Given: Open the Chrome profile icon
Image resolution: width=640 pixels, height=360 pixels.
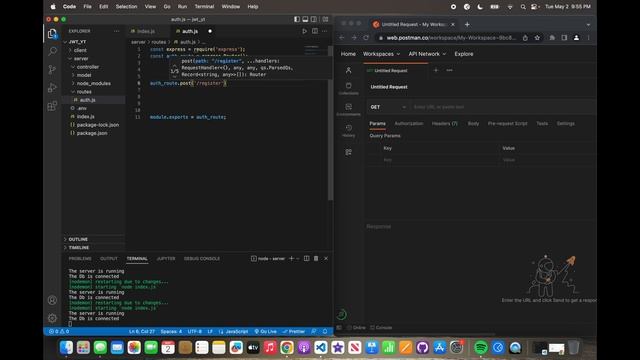Looking at the screenshot, I should tap(576, 38).
